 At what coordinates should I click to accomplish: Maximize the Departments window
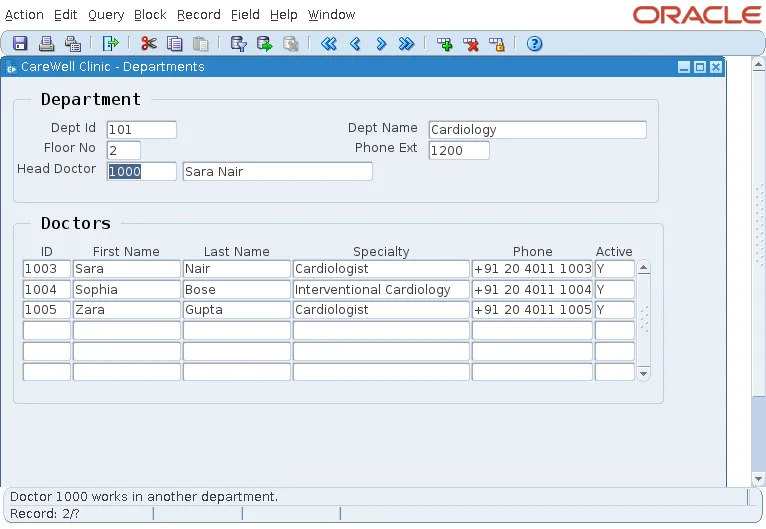(700, 67)
